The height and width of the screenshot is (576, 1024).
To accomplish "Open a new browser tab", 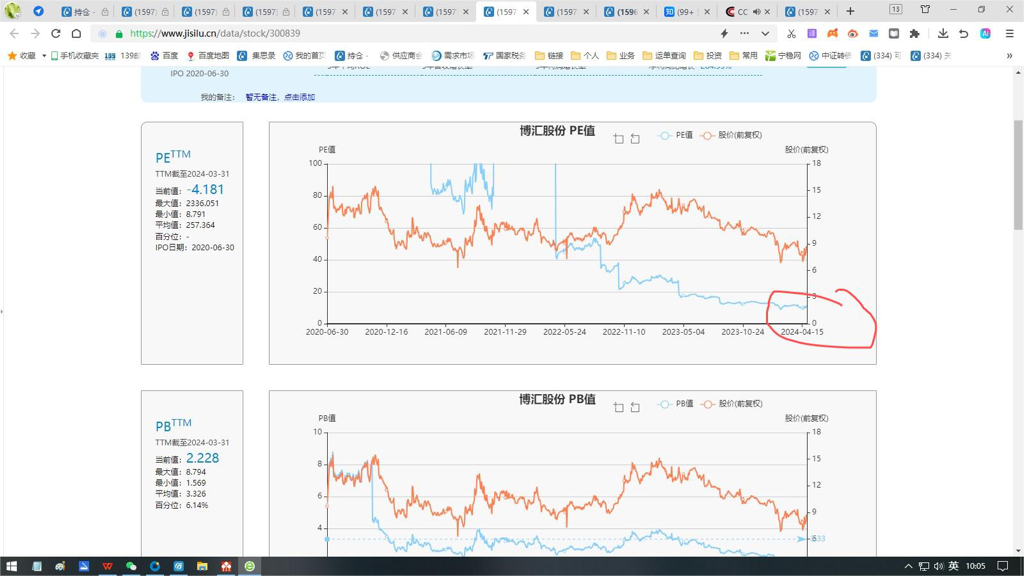I will tap(850, 11).
